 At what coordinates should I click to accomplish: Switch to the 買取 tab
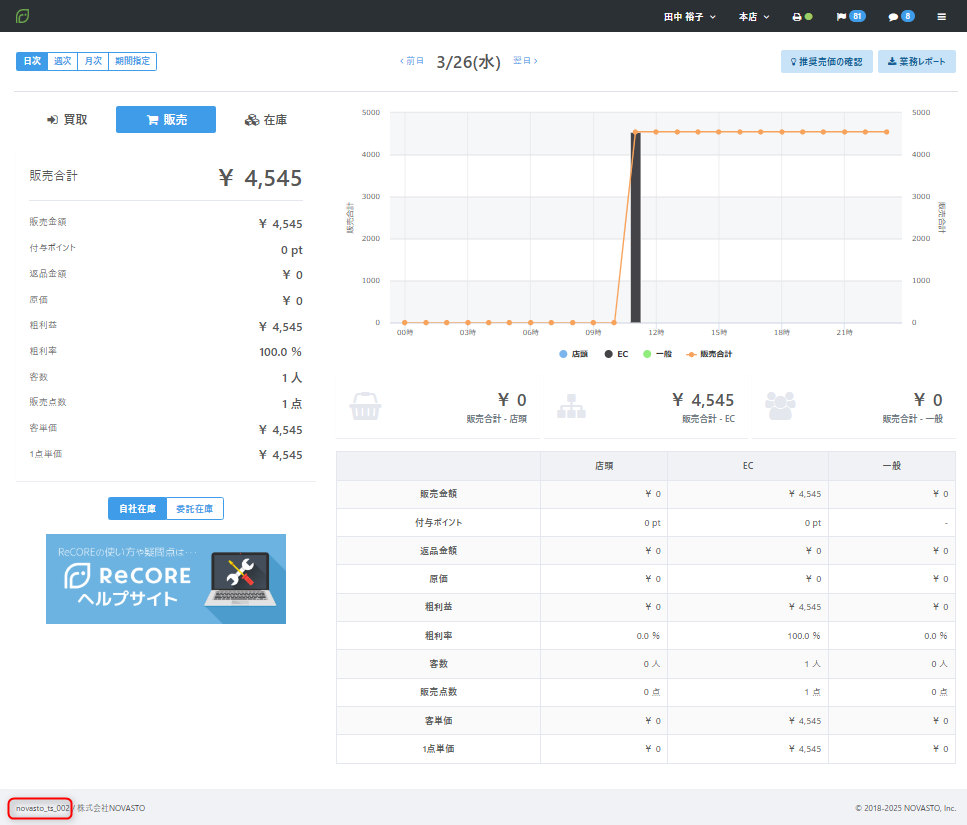(x=67, y=120)
